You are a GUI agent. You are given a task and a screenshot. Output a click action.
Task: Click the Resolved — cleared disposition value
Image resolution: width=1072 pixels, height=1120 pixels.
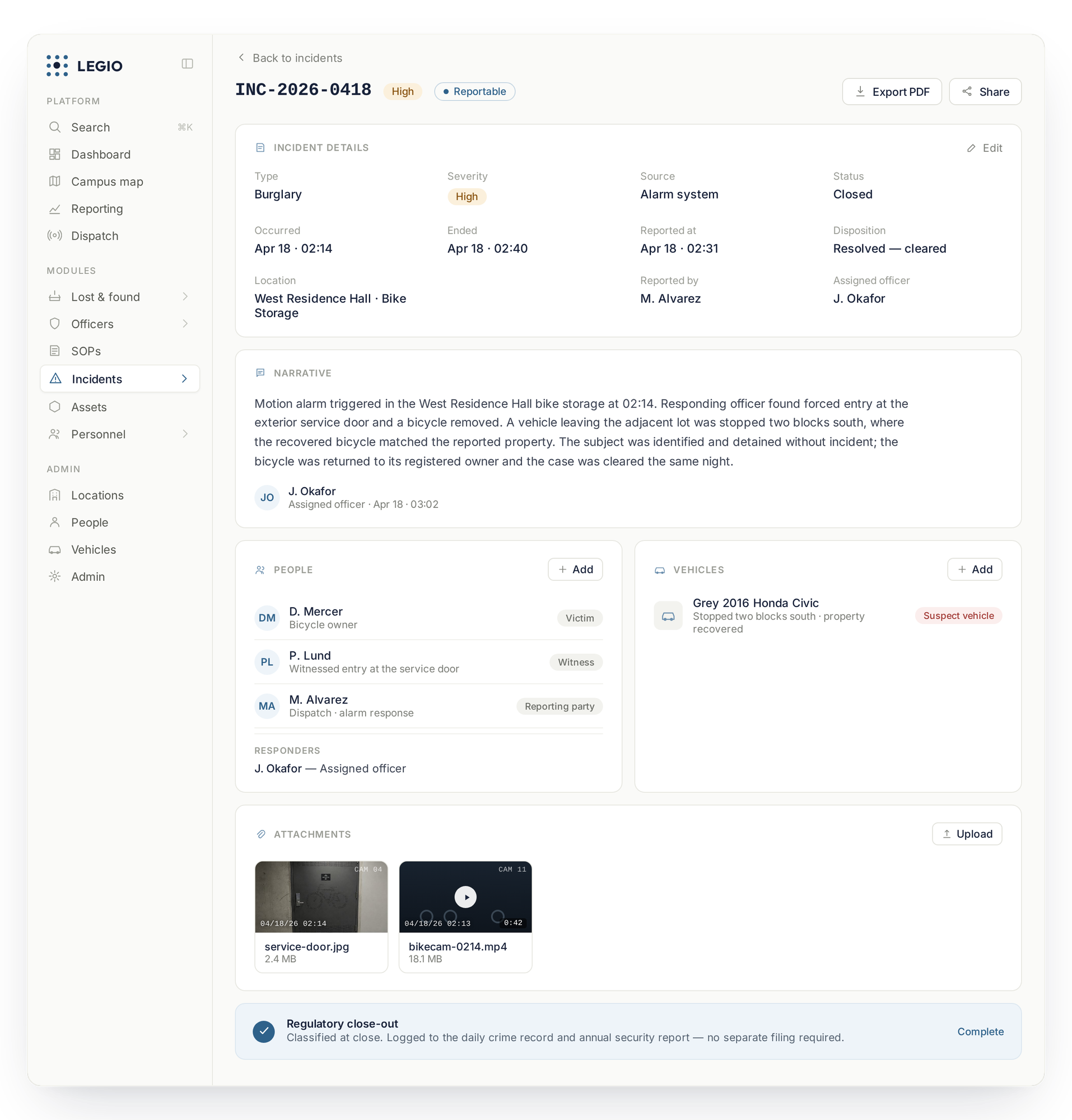tap(889, 249)
